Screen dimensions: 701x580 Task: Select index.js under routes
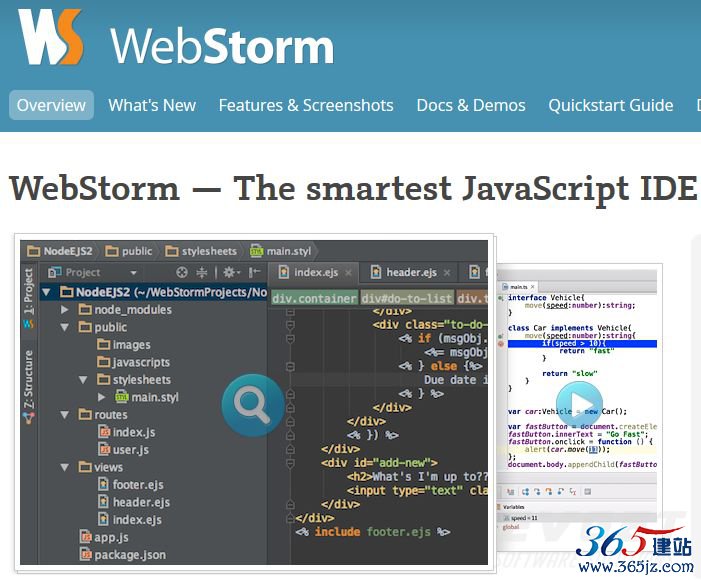pos(127,432)
